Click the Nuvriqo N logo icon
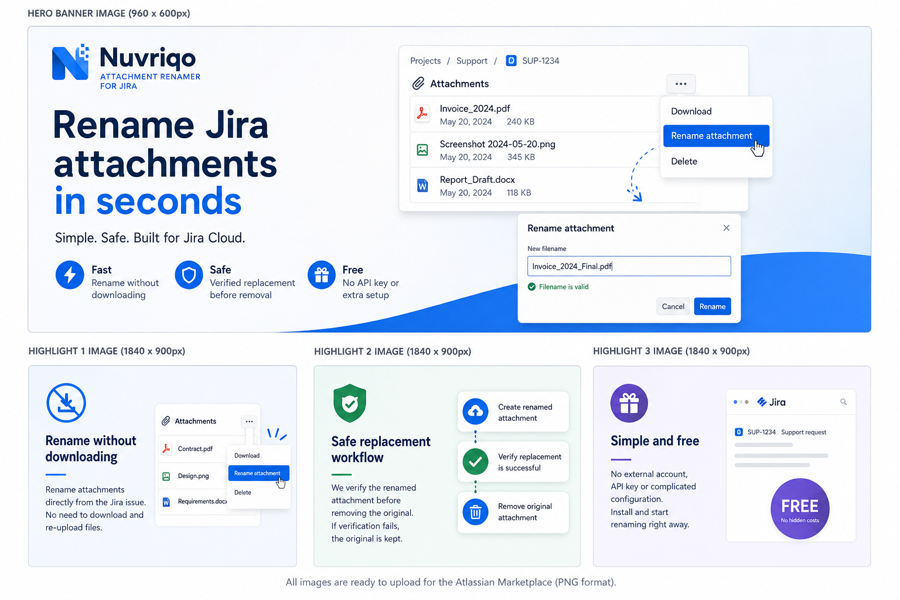Screen dimensions: 900x600 pos(70,62)
